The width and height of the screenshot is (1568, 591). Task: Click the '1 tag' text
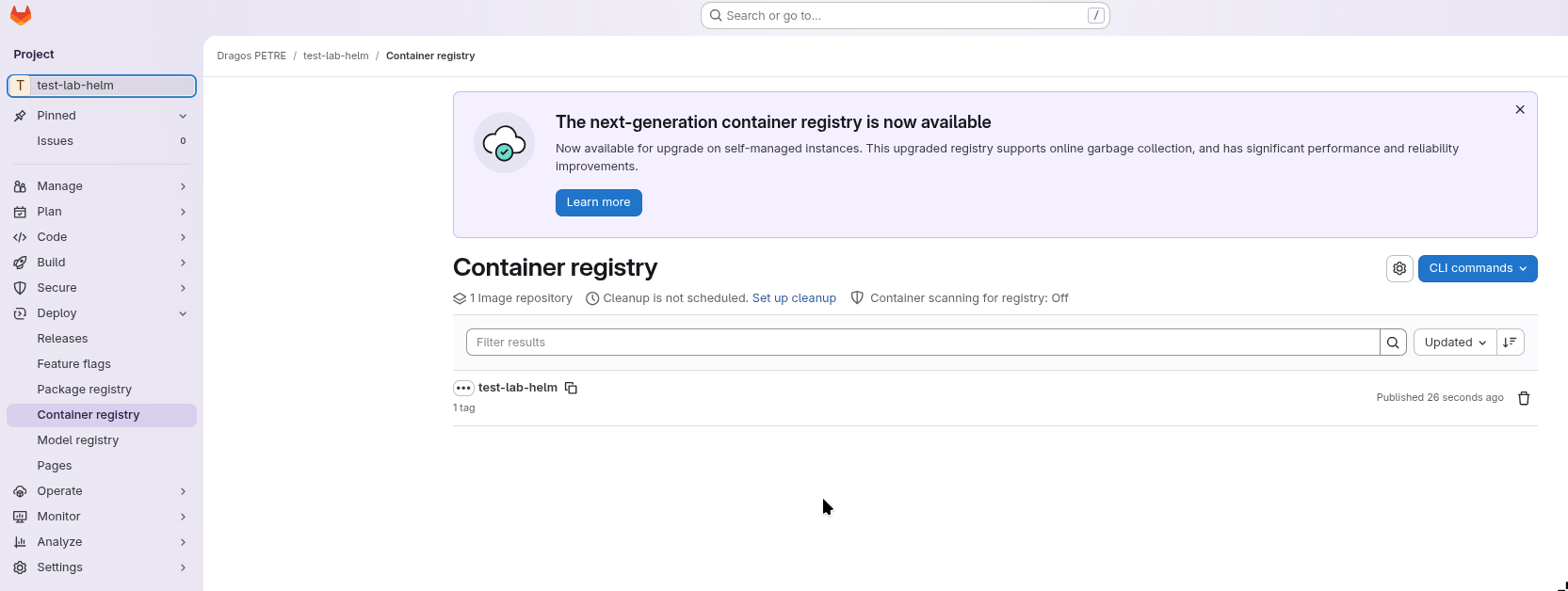464,408
